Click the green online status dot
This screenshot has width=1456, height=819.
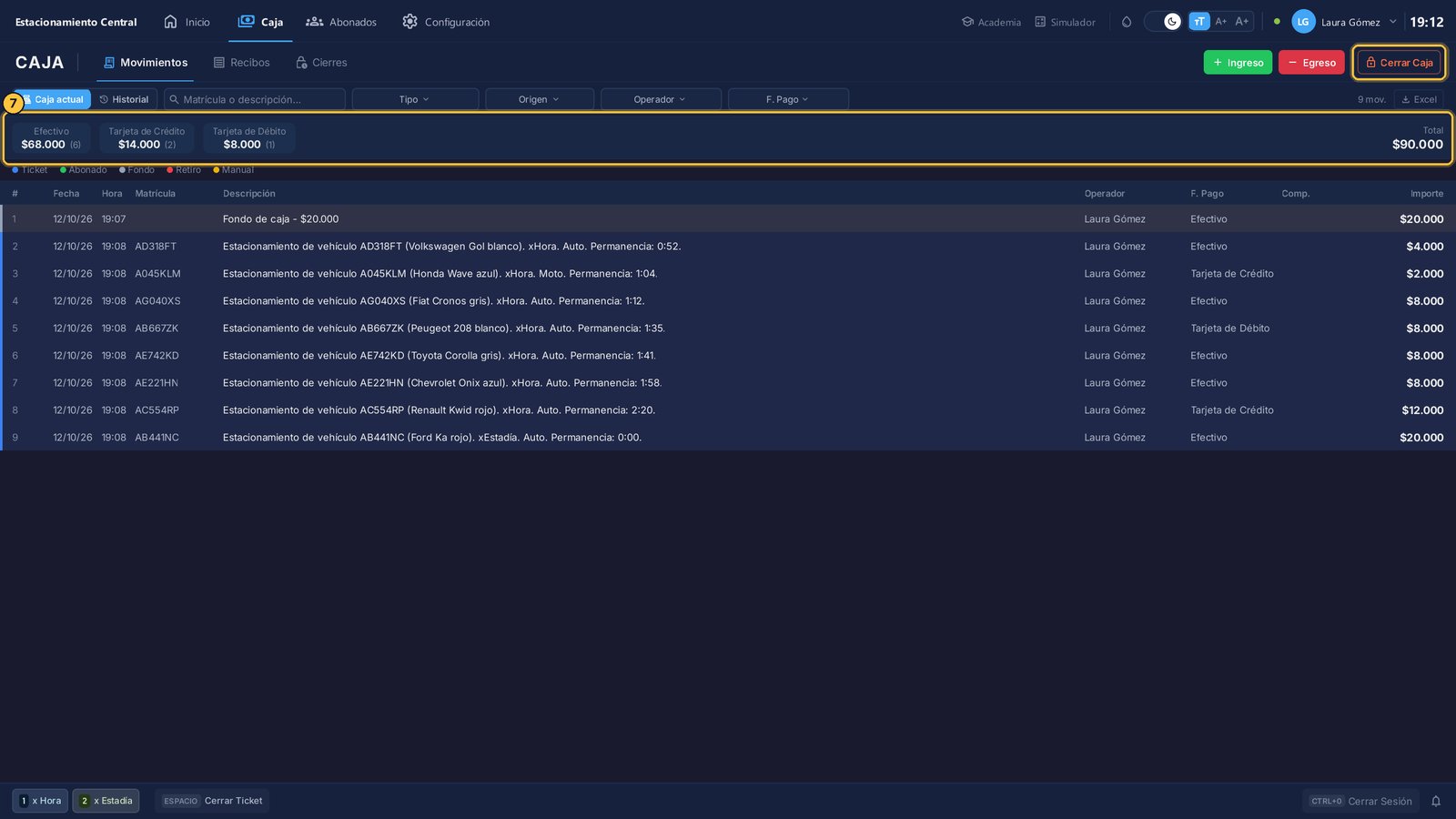point(1277,22)
